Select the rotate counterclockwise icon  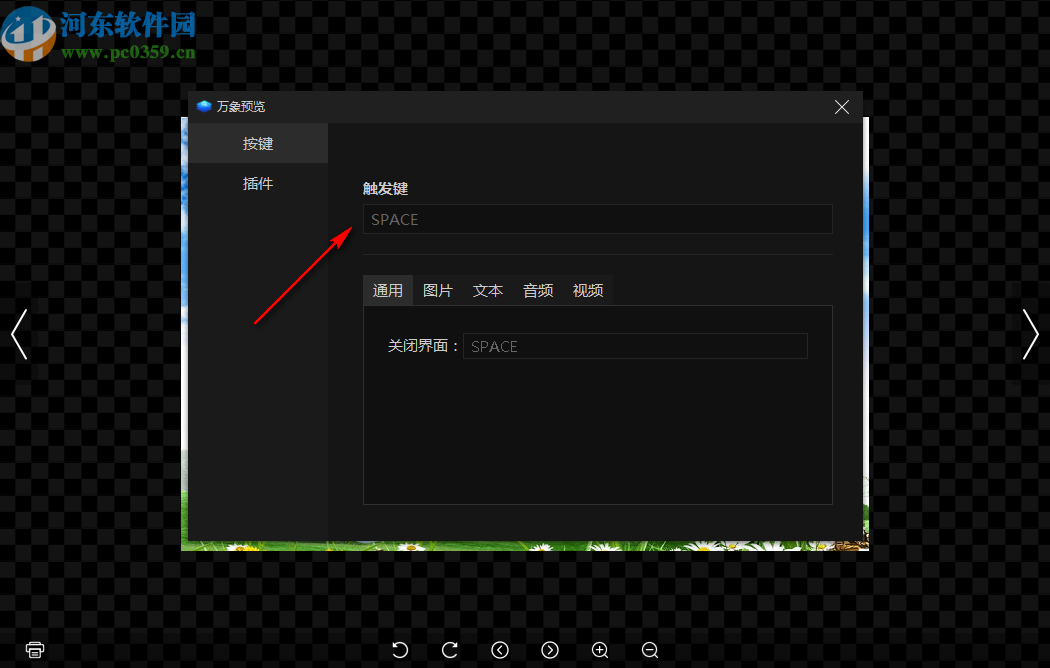point(400,650)
